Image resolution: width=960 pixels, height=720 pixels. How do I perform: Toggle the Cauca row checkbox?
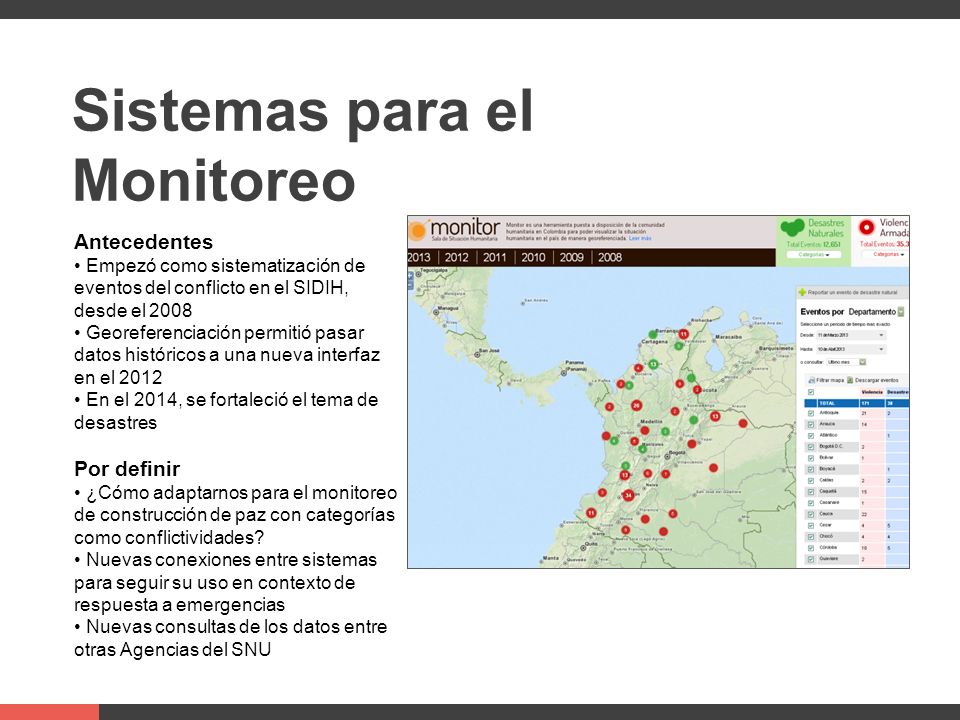click(811, 514)
